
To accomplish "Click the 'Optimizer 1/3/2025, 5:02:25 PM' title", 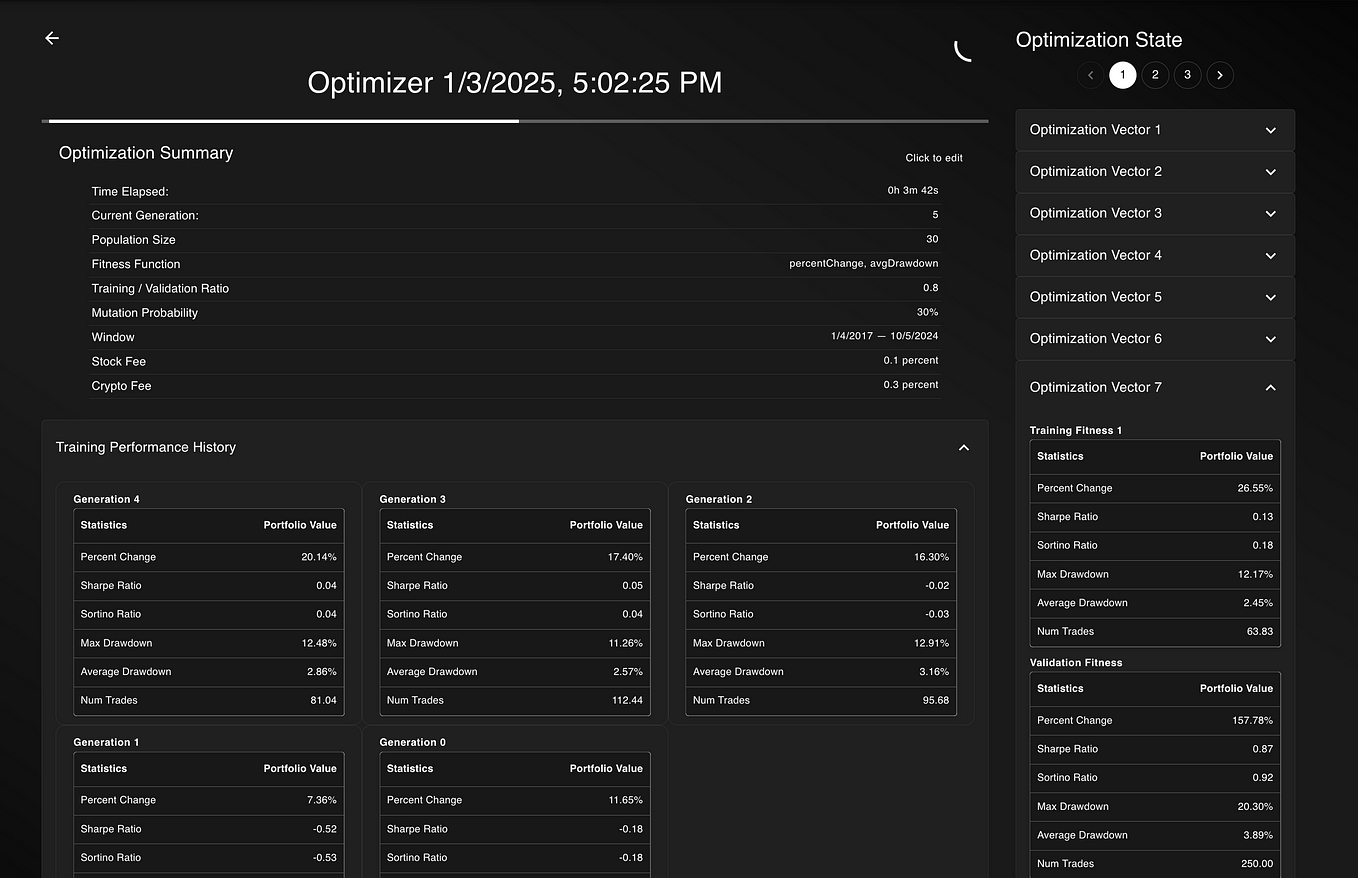I will pyautogui.click(x=515, y=82).
